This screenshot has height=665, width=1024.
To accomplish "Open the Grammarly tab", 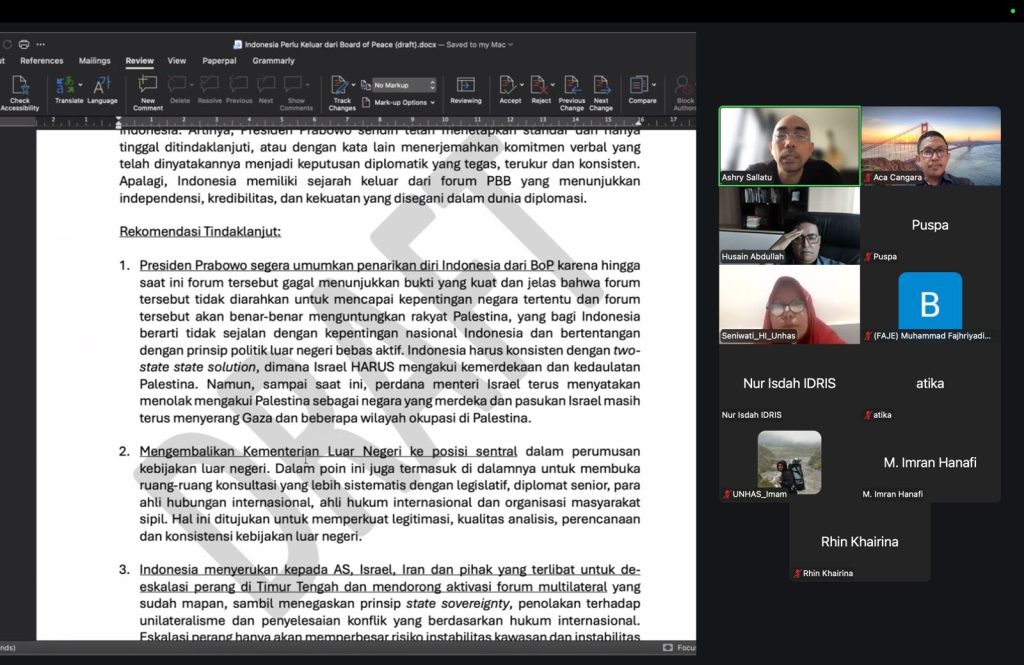I will click(x=273, y=61).
